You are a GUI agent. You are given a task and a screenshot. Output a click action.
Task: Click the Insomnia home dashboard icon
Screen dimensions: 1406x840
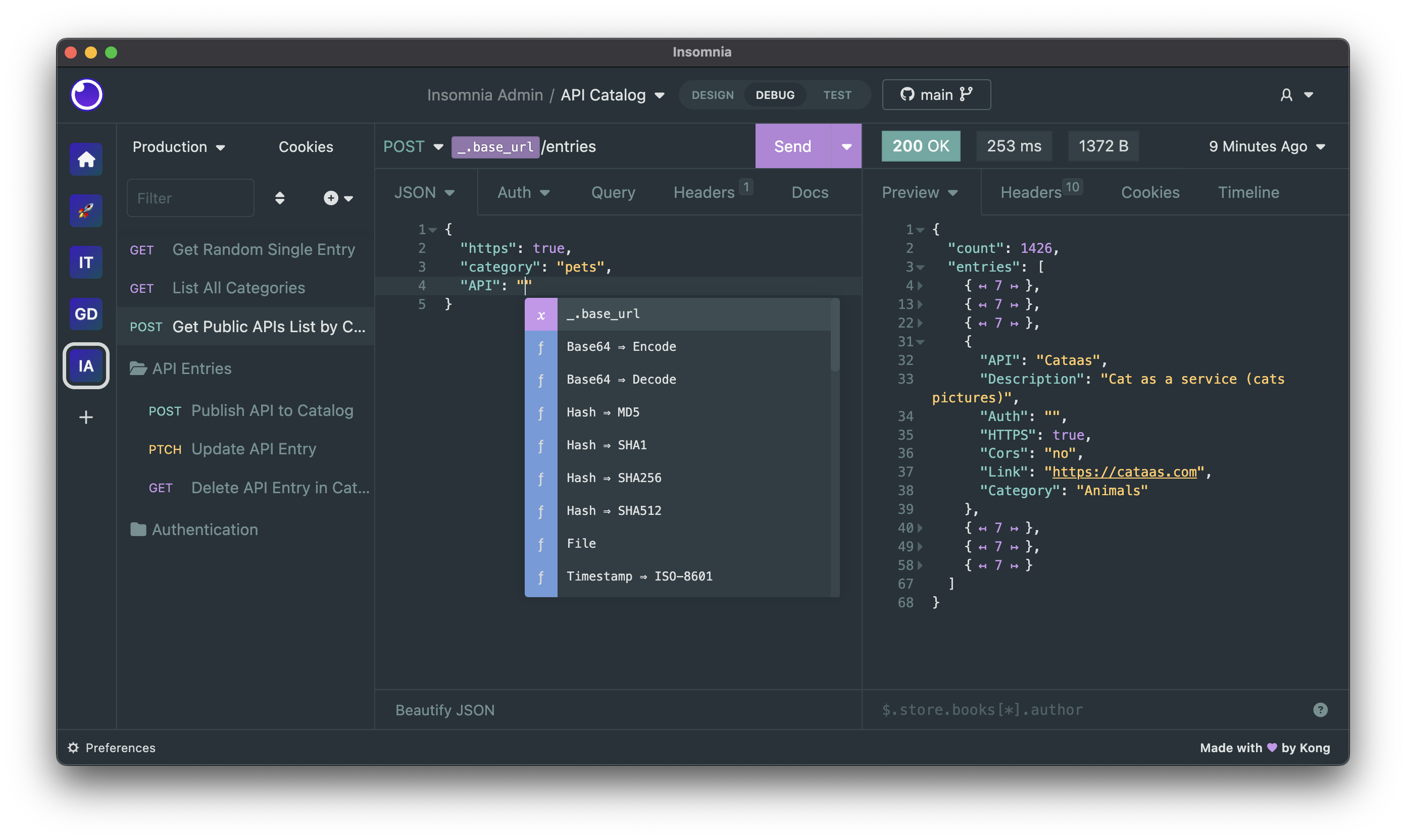tap(86, 159)
